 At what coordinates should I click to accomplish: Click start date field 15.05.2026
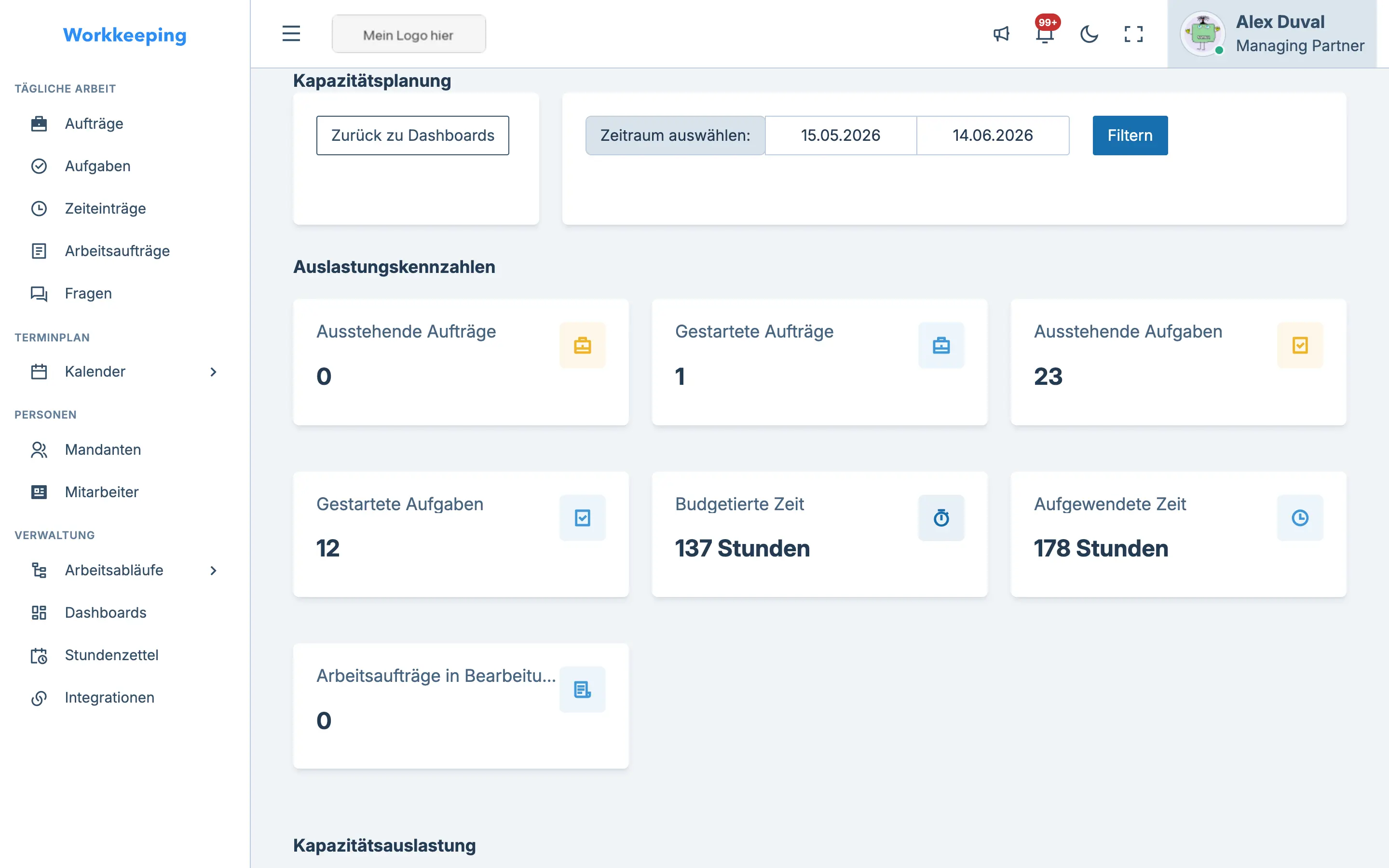(x=840, y=136)
